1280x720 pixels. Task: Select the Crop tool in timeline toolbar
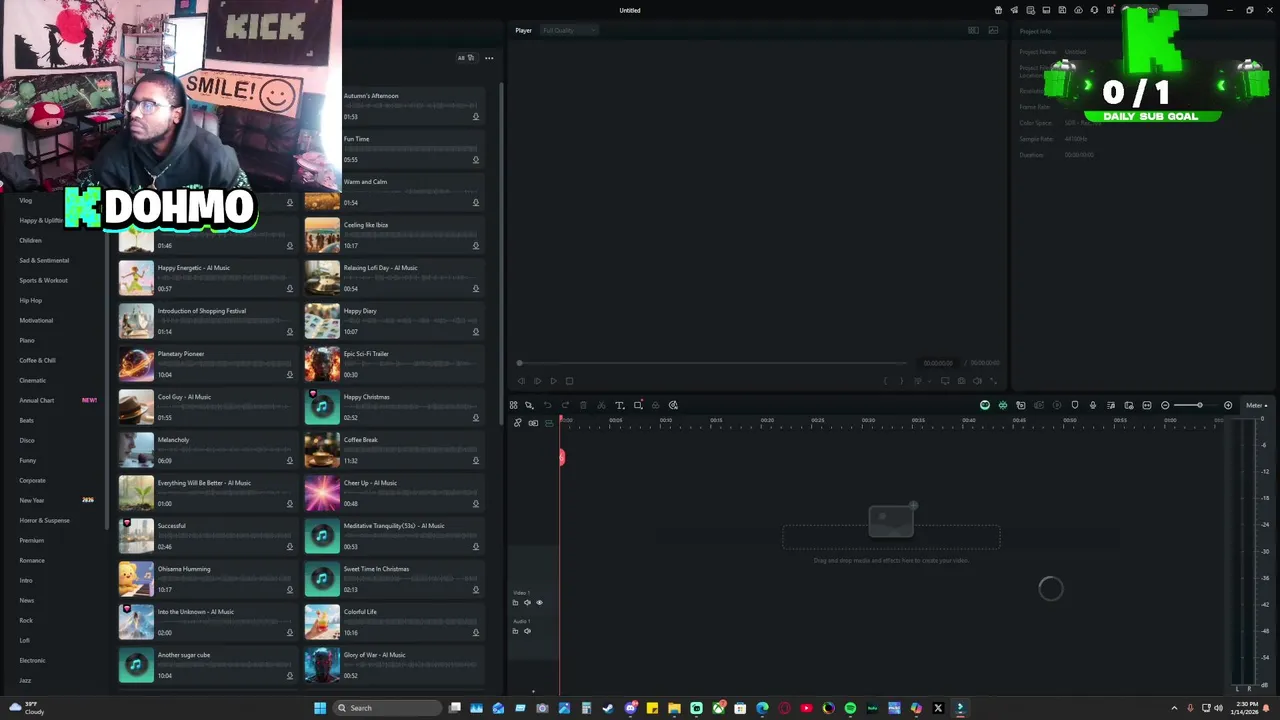638,405
